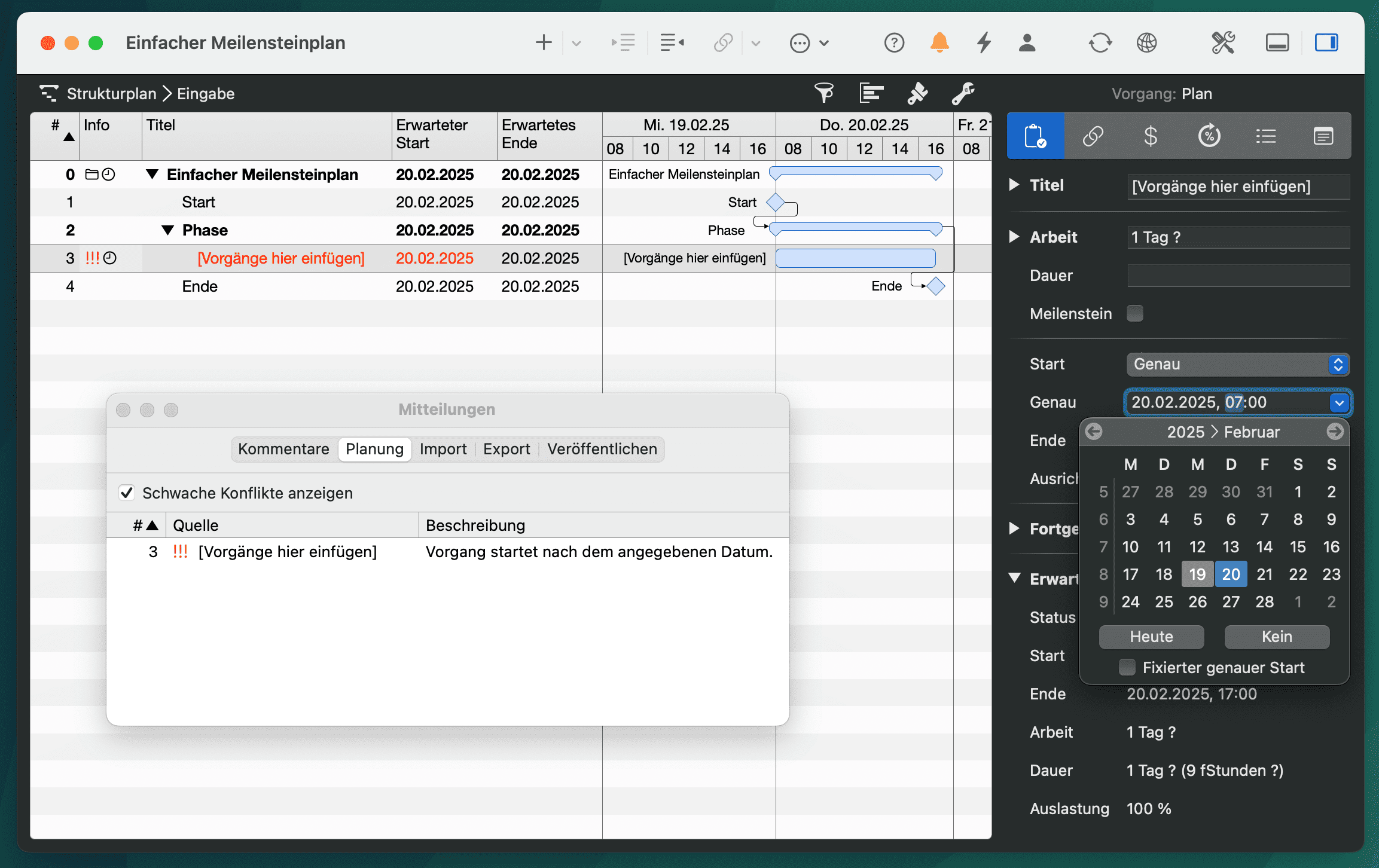The height and width of the screenshot is (868, 1379).
Task: Switch to the Export tab
Action: [x=507, y=449]
